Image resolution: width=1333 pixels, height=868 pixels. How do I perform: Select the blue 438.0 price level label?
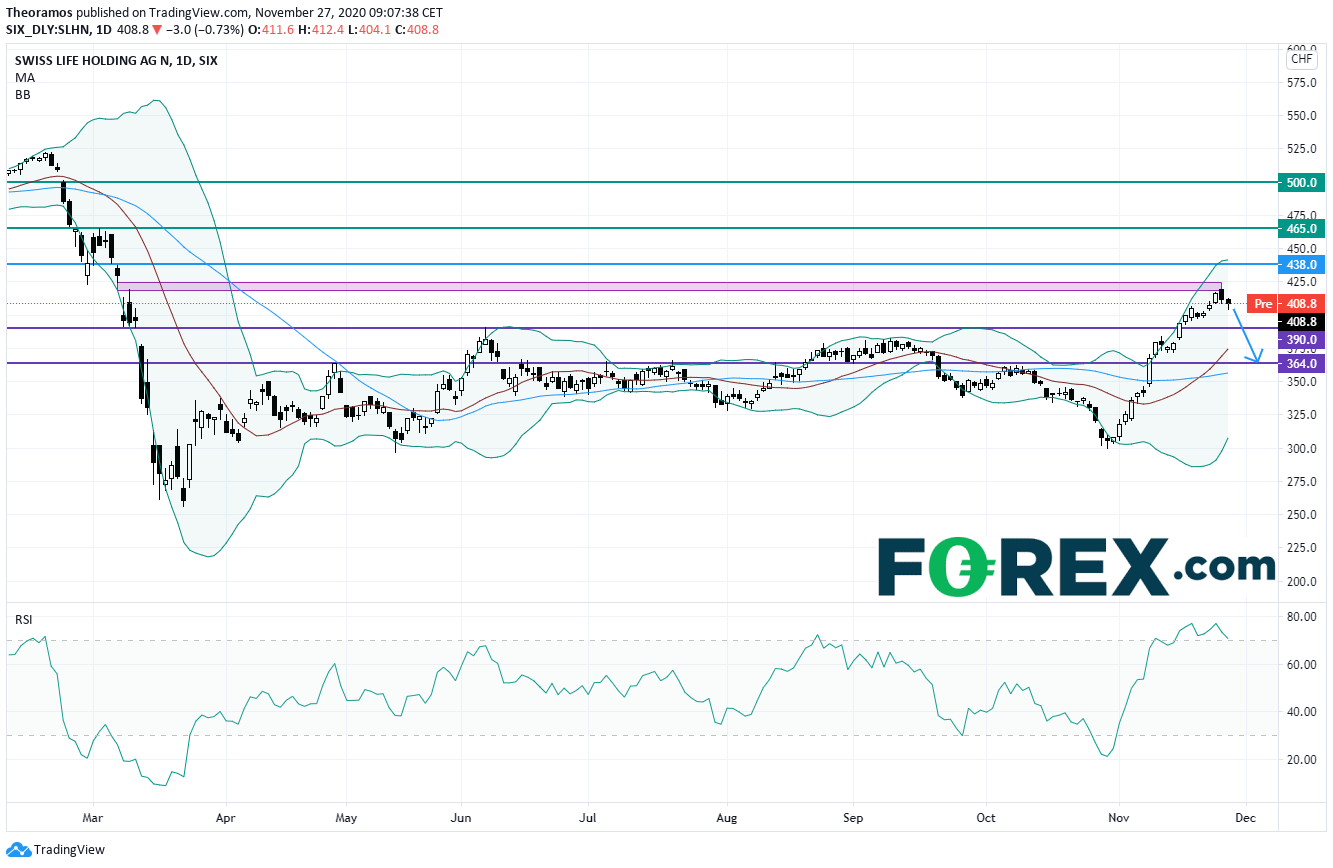pyautogui.click(x=1302, y=264)
